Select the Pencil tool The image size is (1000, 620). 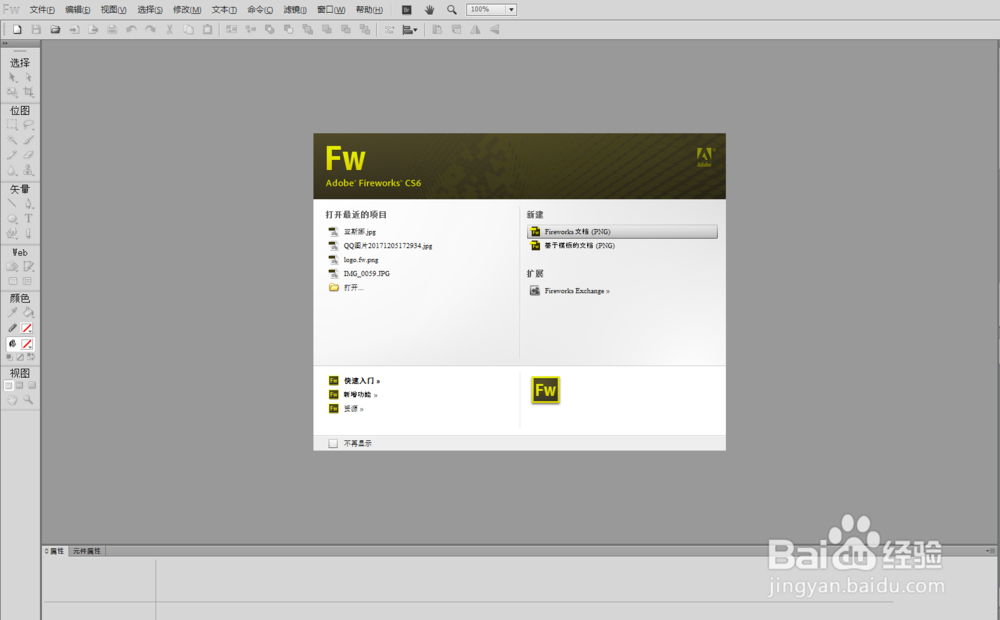click(x=12, y=155)
